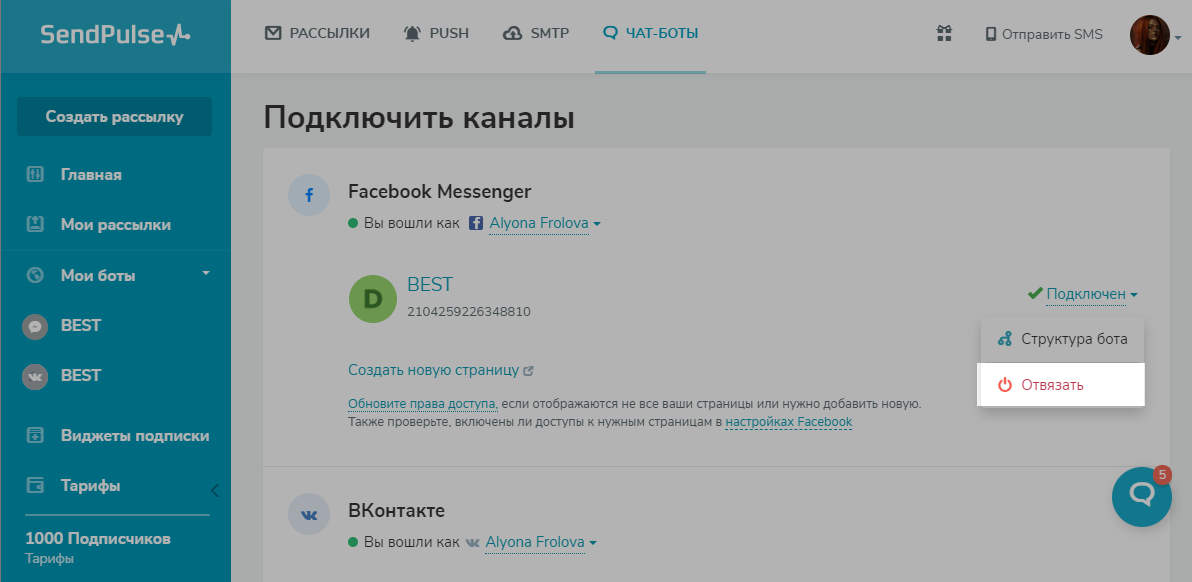This screenshot has width=1192, height=582.
Task: Open настройках Facebook link
Action: [x=788, y=422]
